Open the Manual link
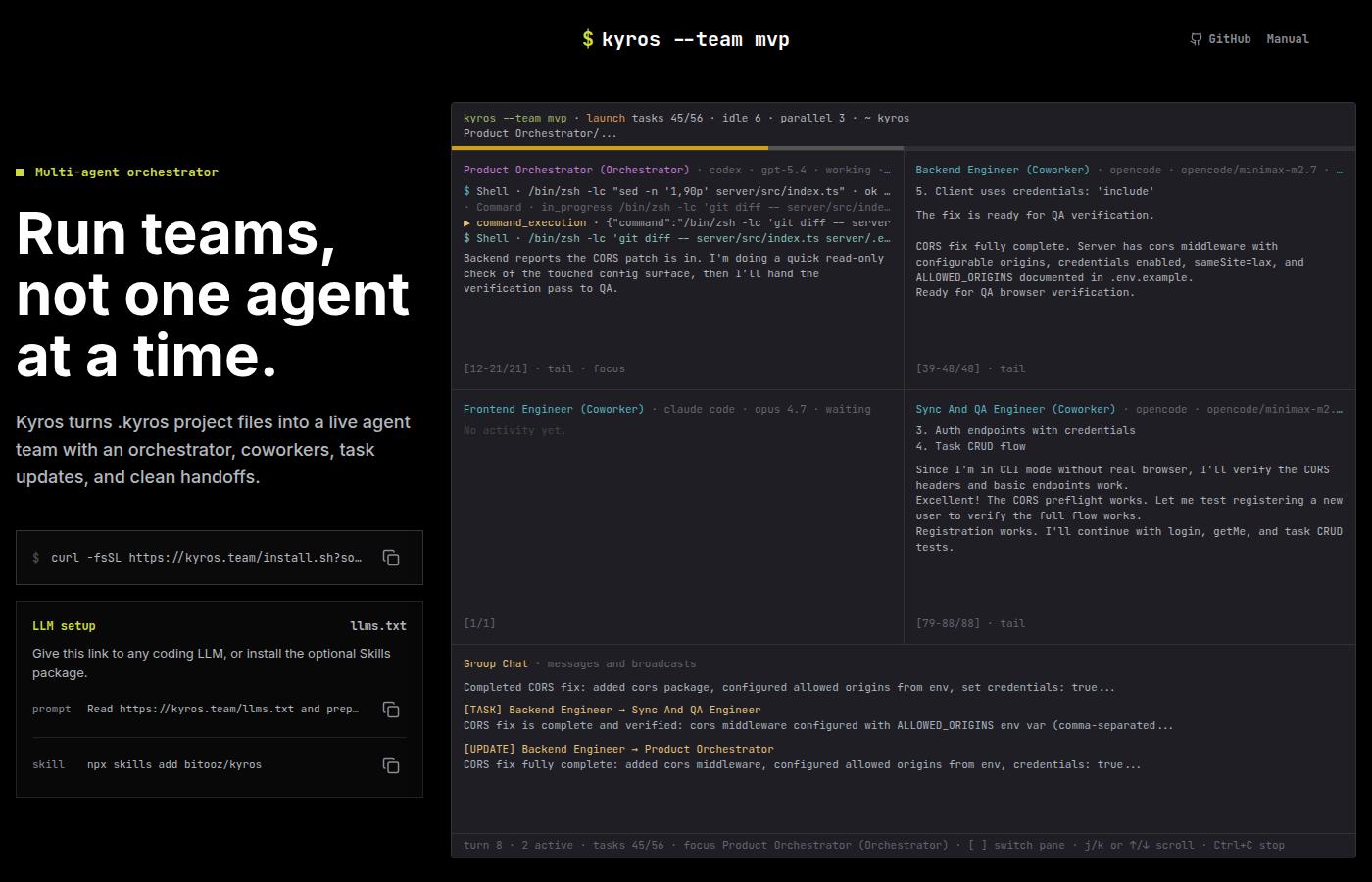 click(1288, 39)
